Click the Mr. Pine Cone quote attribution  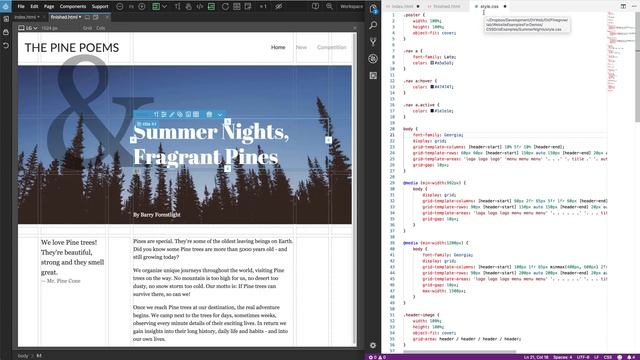coord(61,281)
